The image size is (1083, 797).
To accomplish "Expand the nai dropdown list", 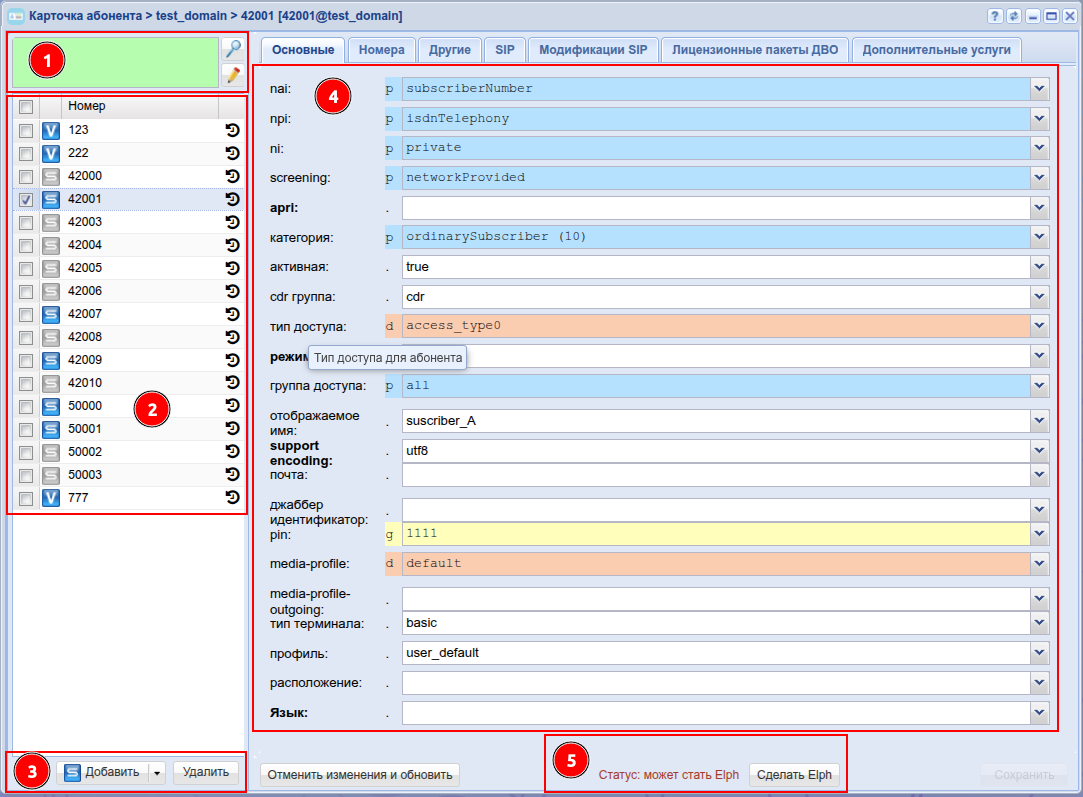I will coord(1040,88).
